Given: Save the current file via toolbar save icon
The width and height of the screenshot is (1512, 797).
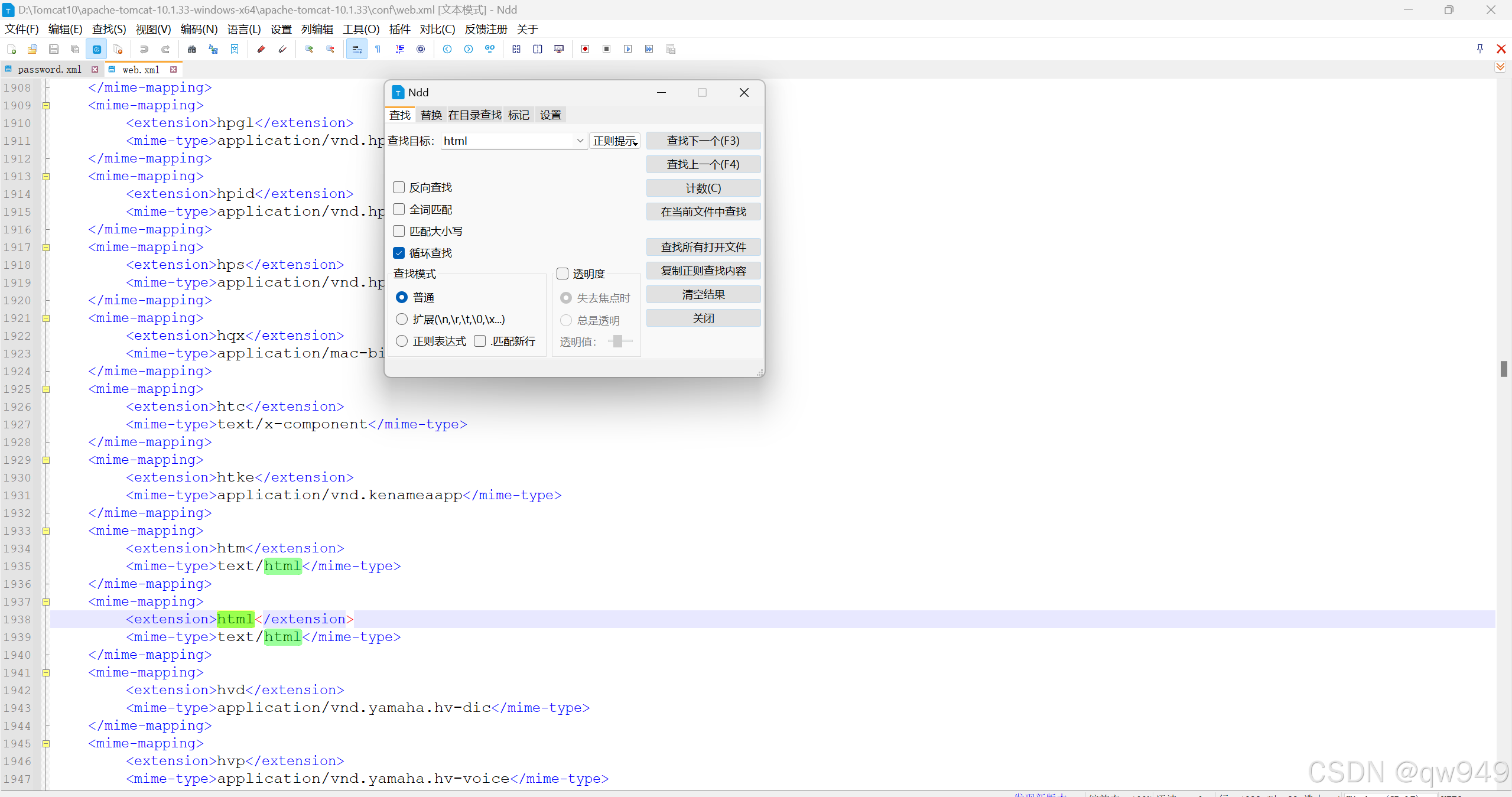Looking at the screenshot, I should pyautogui.click(x=53, y=49).
